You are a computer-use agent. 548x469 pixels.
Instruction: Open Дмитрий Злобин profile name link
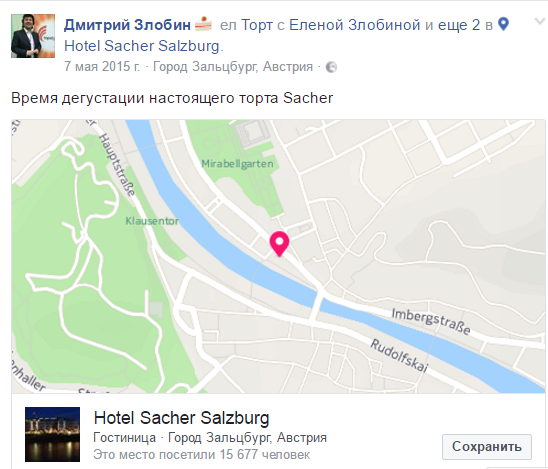click(127, 24)
